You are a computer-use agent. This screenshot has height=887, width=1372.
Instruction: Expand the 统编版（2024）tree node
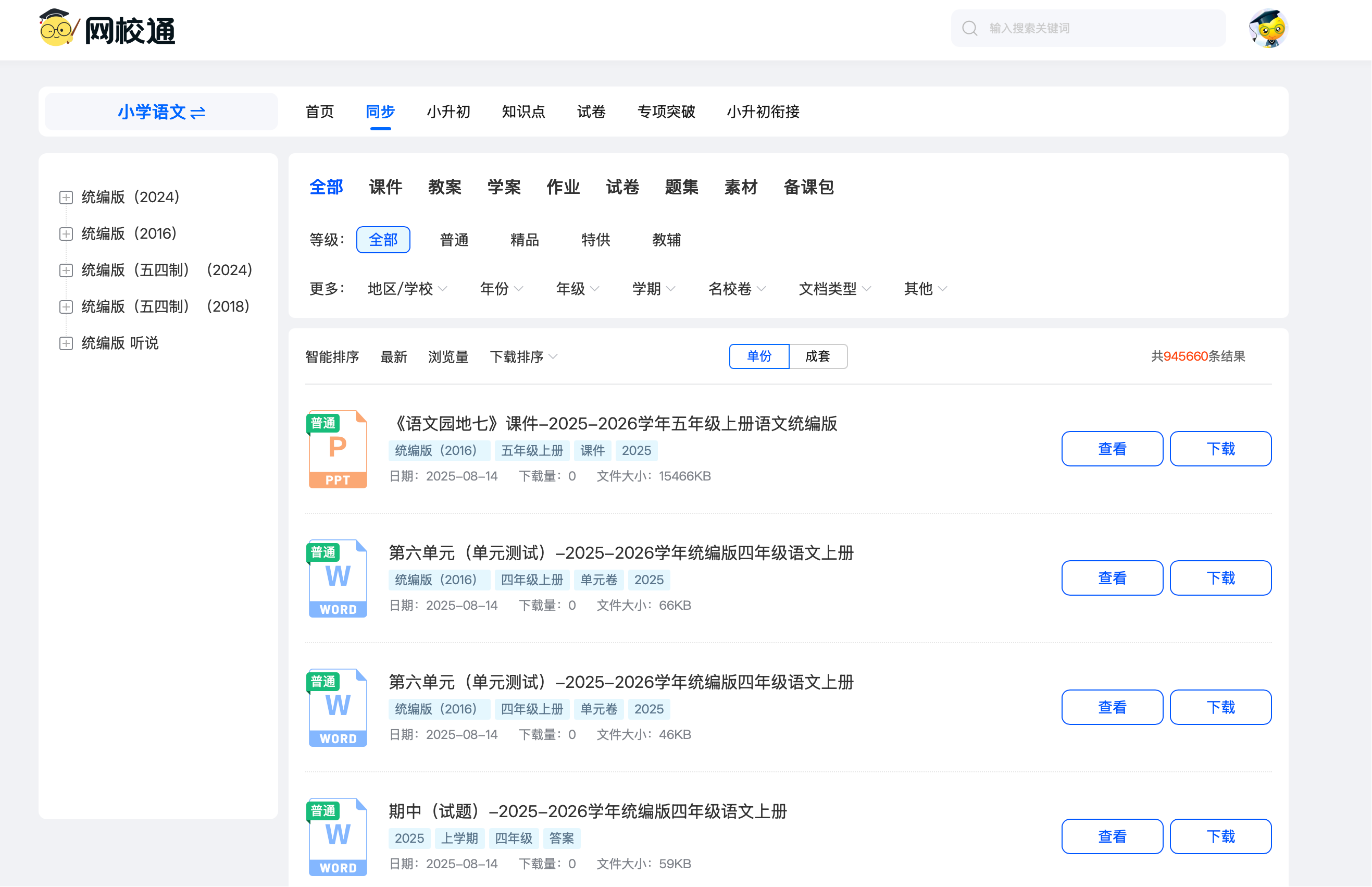pyautogui.click(x=66, y=198)
